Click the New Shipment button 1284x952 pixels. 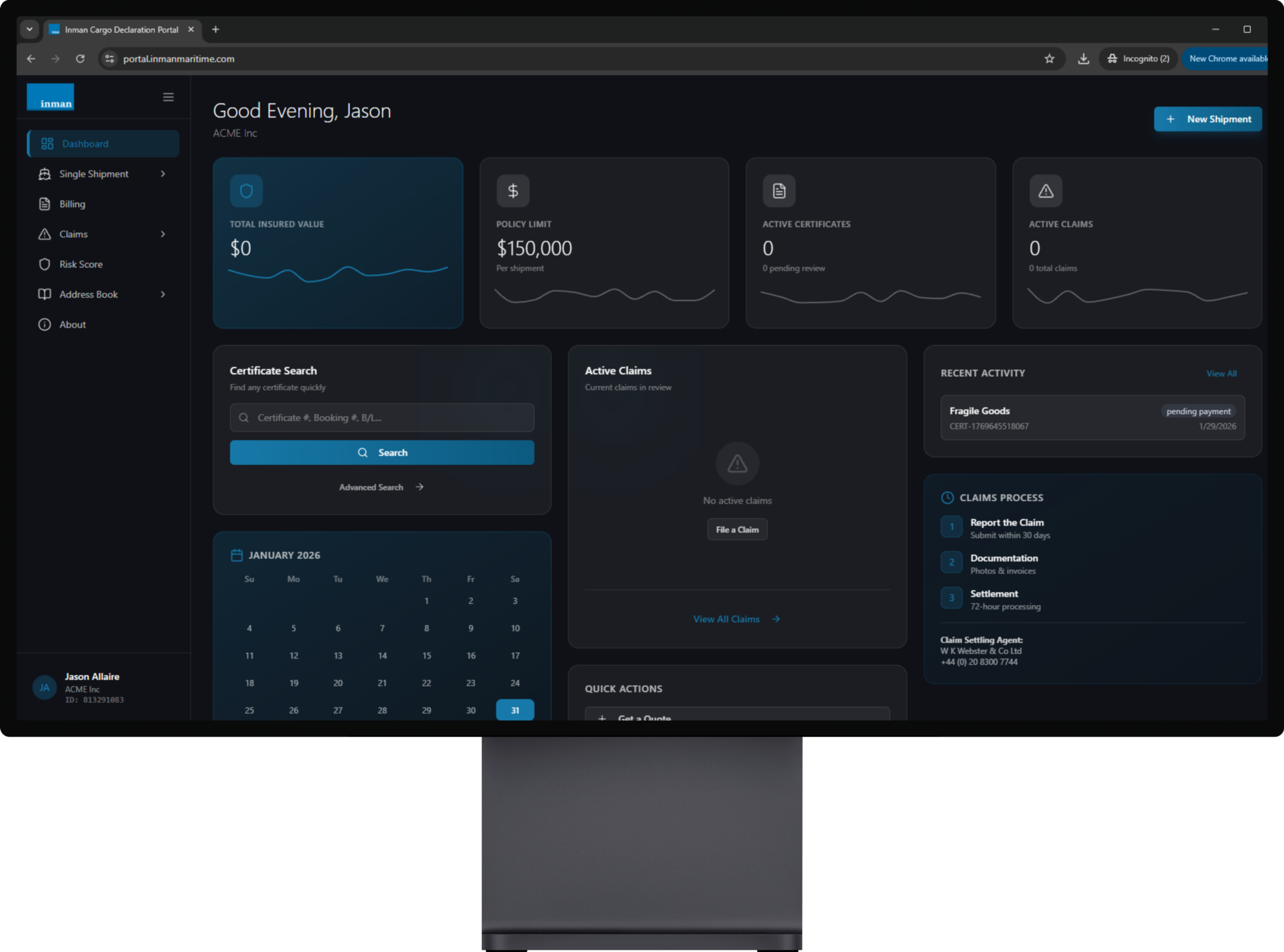click(1207, 119)
